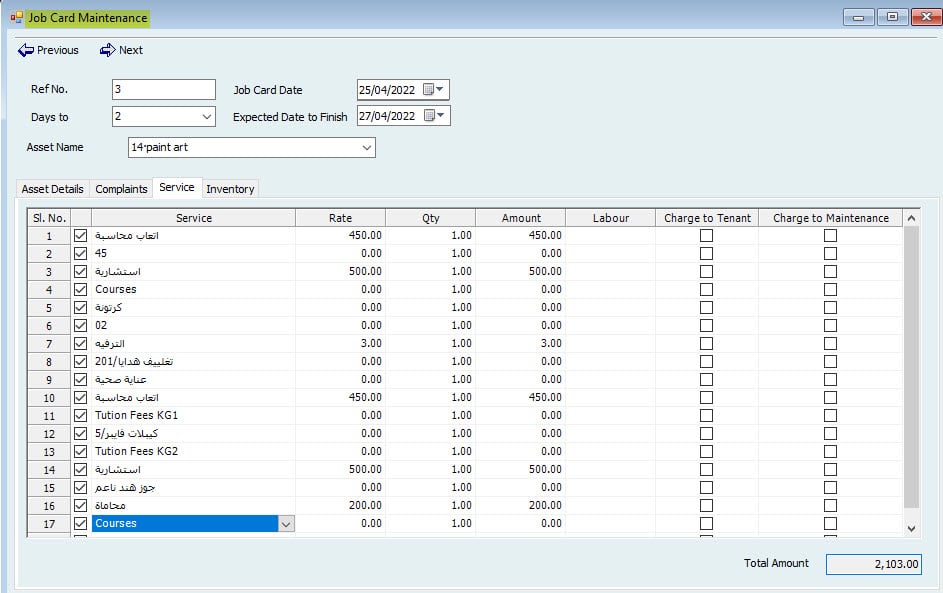
Task: Switch to the Inventory tab
Action: (x=230, y=189)
